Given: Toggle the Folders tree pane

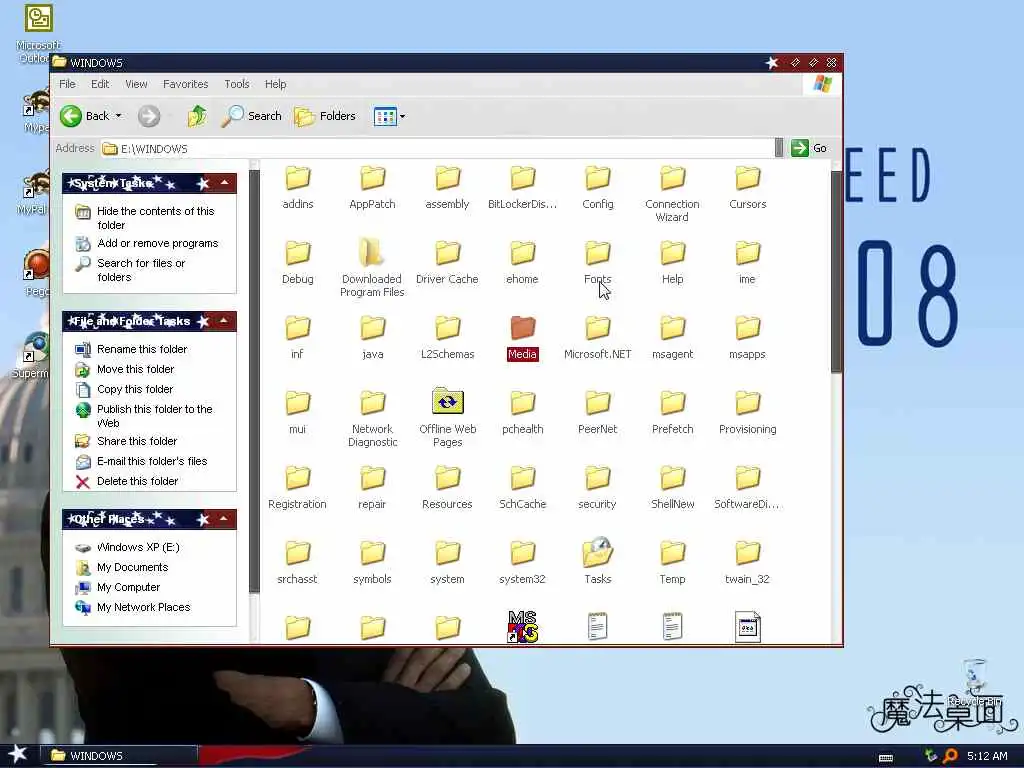Looking at the screenshot, I should tap(325, 116).
